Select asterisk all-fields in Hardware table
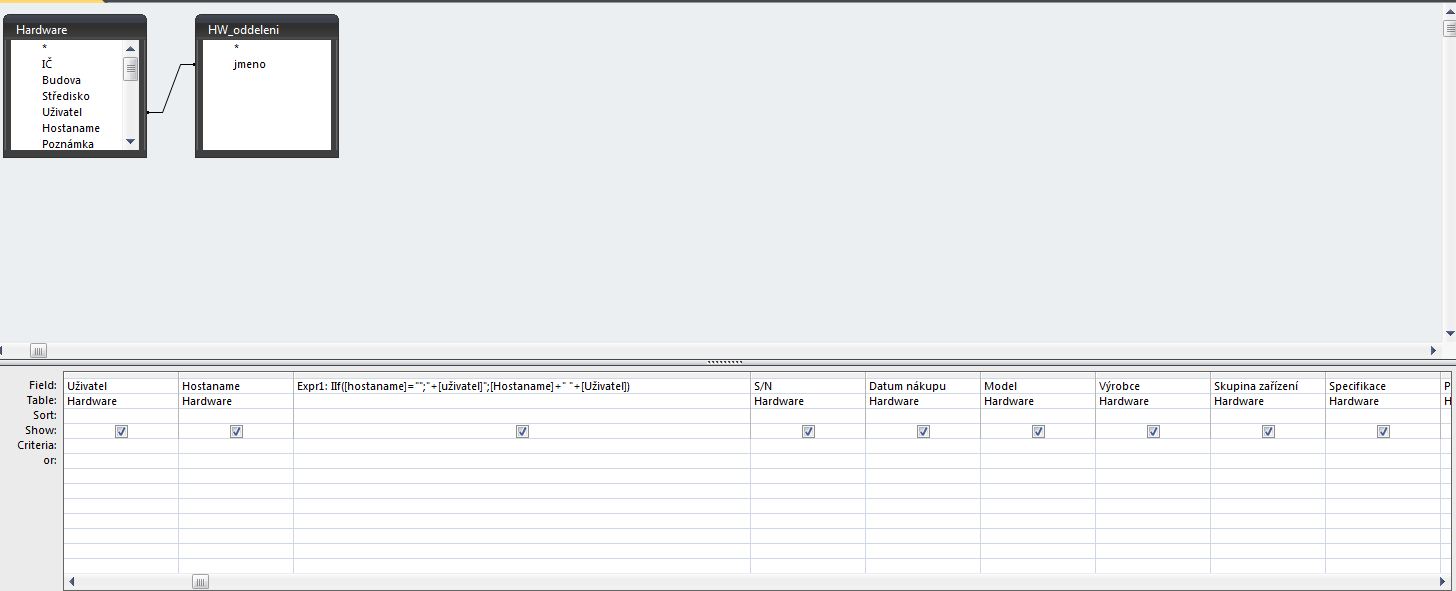 [x=44, y=48]
